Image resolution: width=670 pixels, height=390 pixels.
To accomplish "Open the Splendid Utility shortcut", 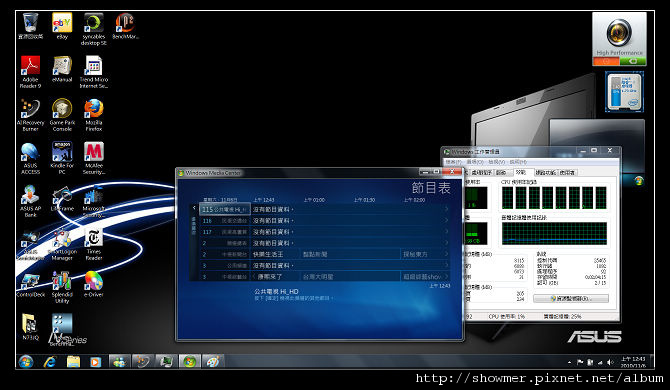I will click(x=62, y=287).
